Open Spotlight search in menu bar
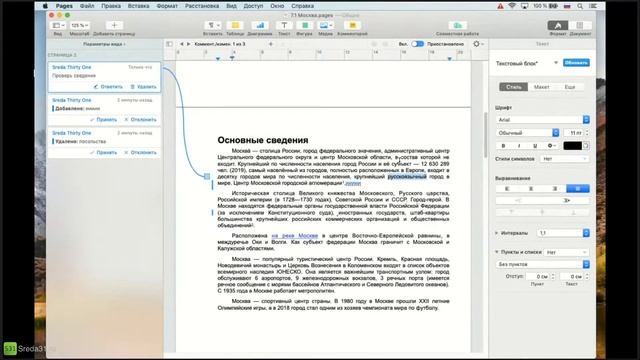 point(580,6)
